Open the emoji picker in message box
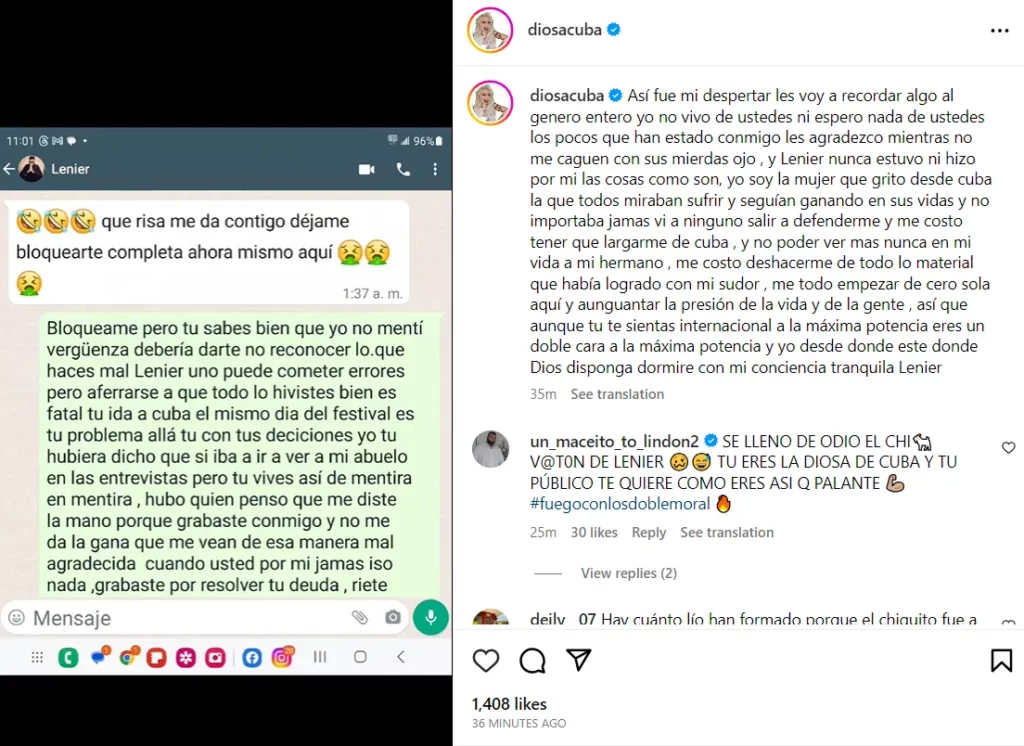This screenshot has height=746, width=1024. click(x=16, y=617)
